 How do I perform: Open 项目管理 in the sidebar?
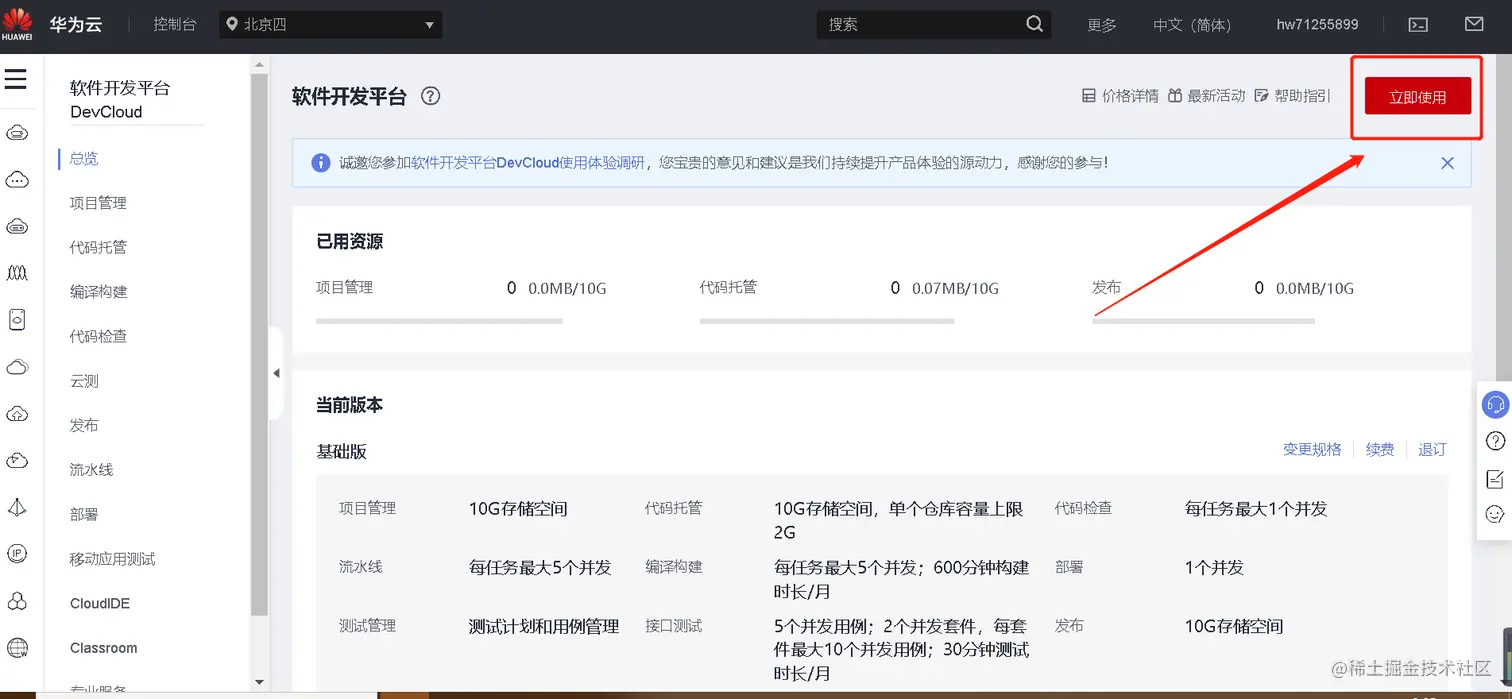(x=98, y=203)
